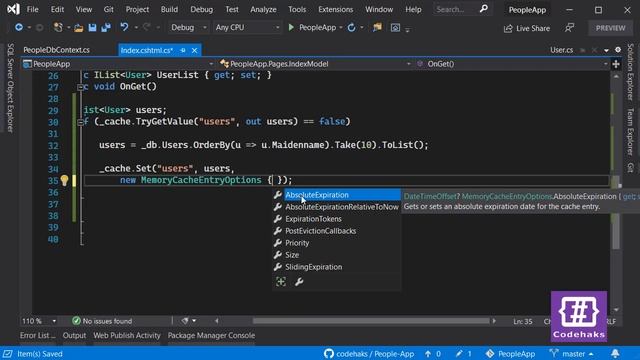Click the Save All icon
The image size is (640, 360).
click(x=106, y=27)
